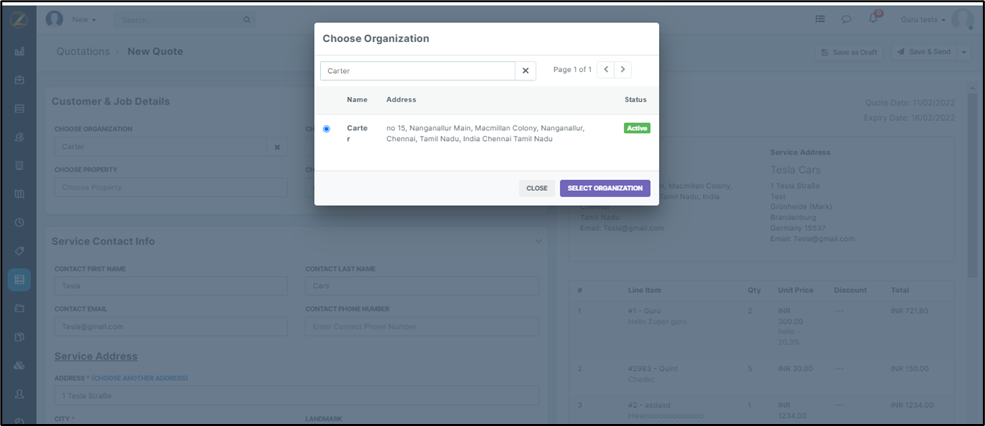Open the chat messages icon in header
985x426 pixels.
846,19
